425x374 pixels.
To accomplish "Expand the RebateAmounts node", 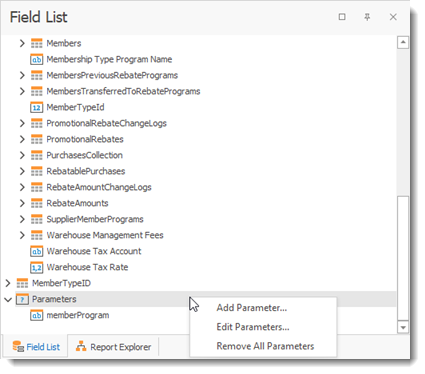I will [x=22, y=203].
